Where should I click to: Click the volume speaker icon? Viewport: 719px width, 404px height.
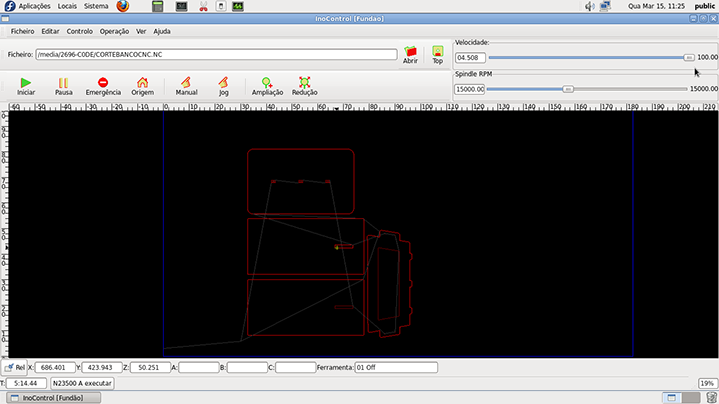click(590, 6)
